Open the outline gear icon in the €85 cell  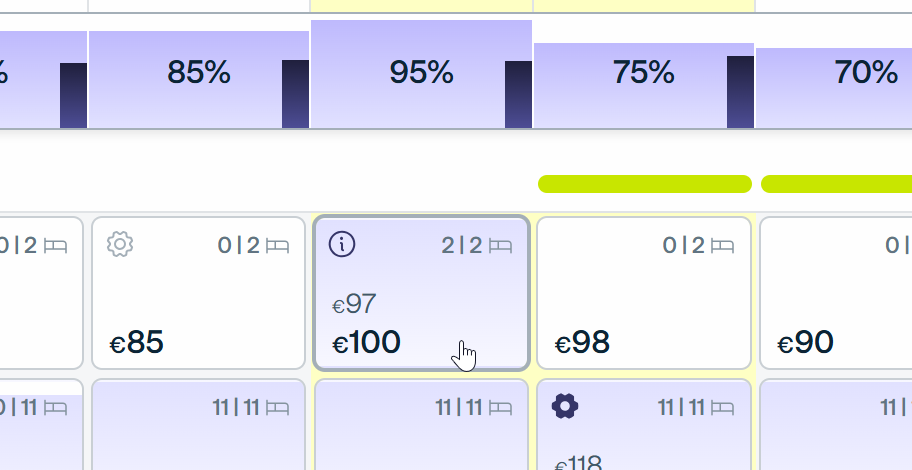tap(120, 244)
